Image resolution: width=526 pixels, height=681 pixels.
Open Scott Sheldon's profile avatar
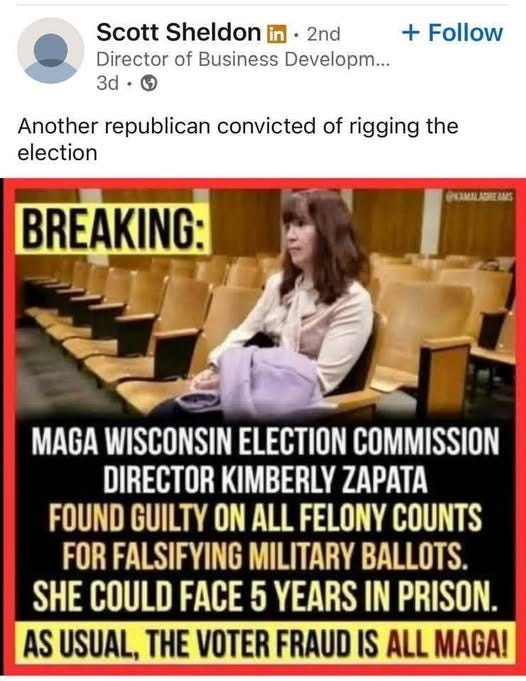(50, 51)
